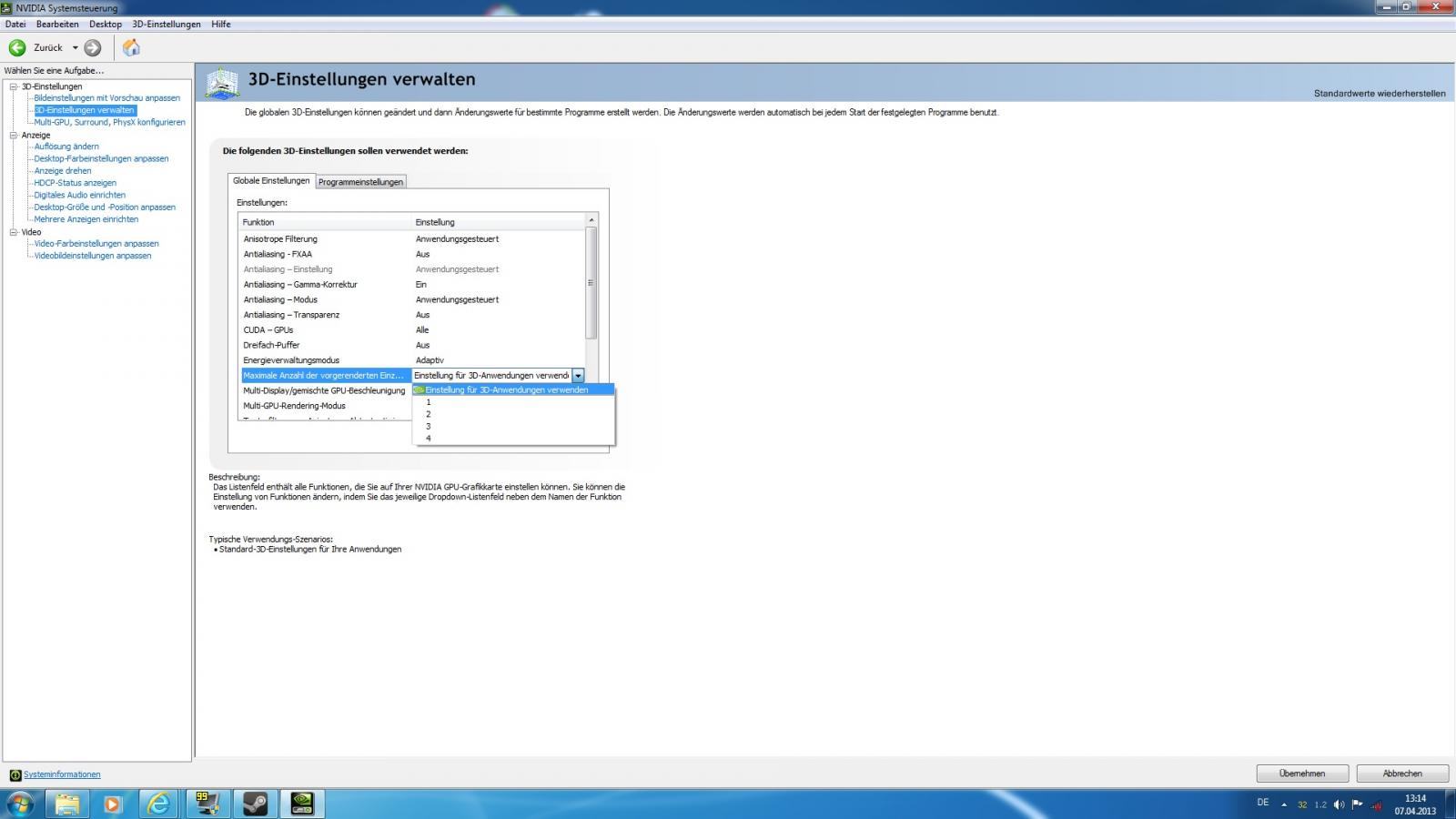This screenshot has height=819, width=1456.
Task: Choose value 4 in the dropdown list
Action: tap(513, 439)
